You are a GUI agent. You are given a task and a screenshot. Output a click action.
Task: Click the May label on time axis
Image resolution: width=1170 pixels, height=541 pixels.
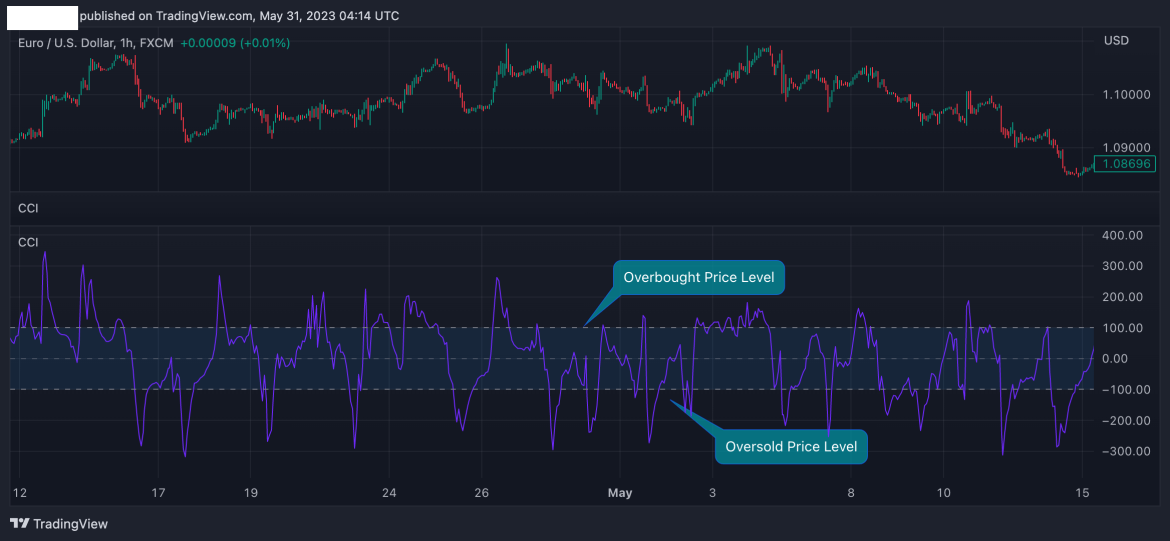pos(620,492)
